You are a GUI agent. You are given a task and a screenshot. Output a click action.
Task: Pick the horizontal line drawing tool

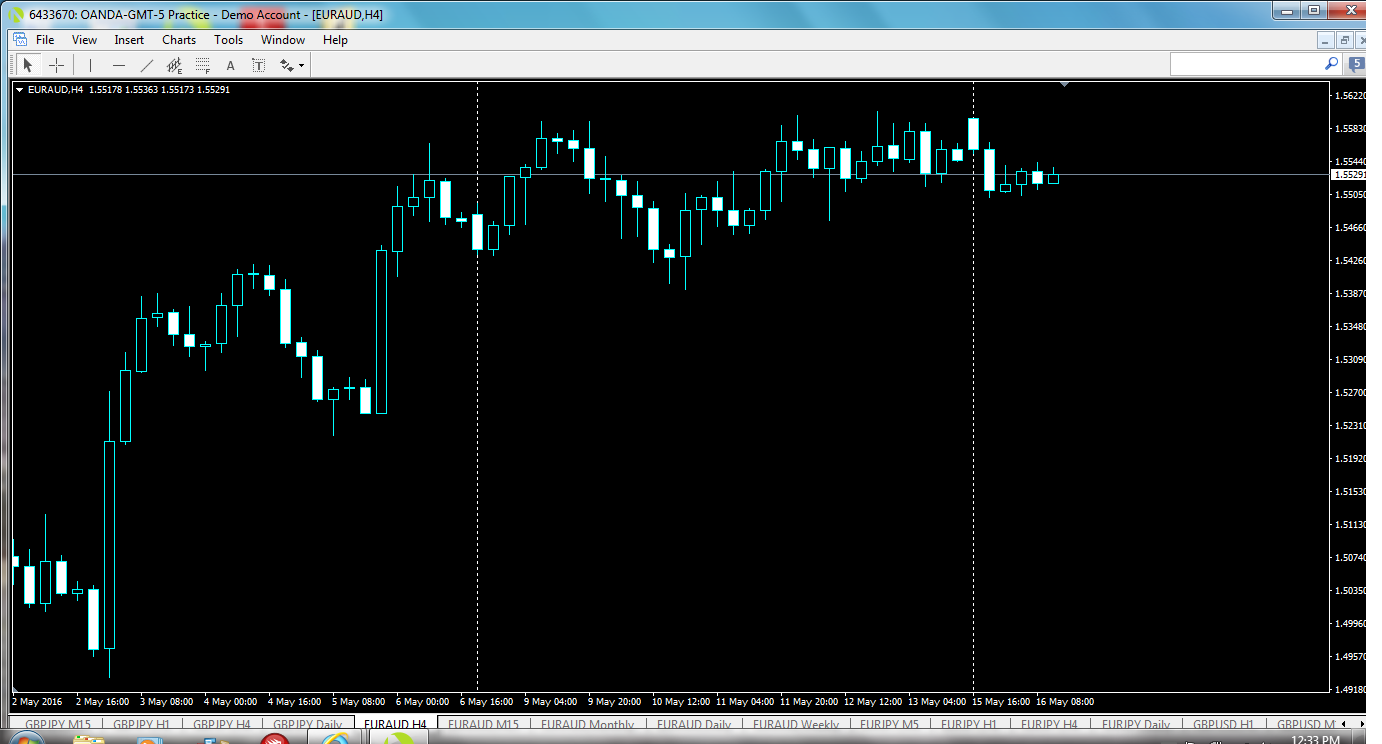(119, 66)
